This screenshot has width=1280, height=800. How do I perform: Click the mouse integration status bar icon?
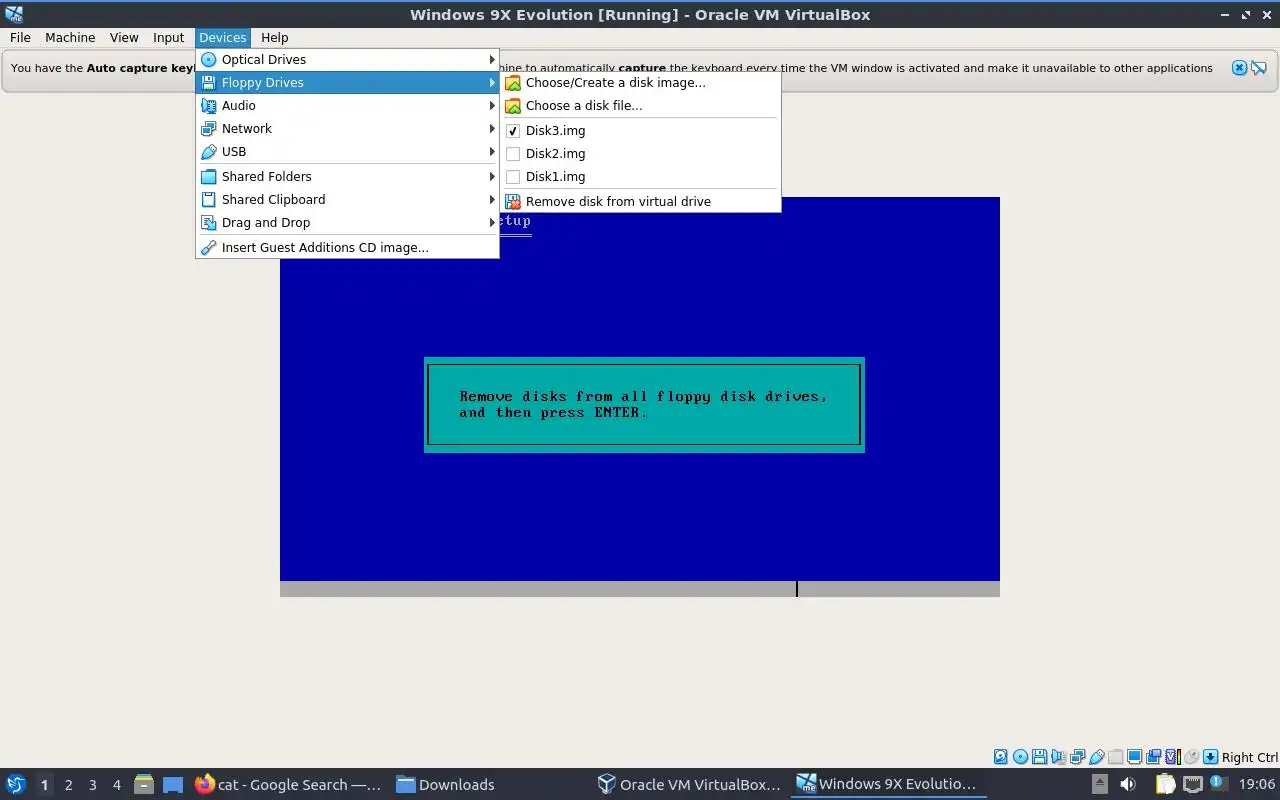click(1191, 757)
